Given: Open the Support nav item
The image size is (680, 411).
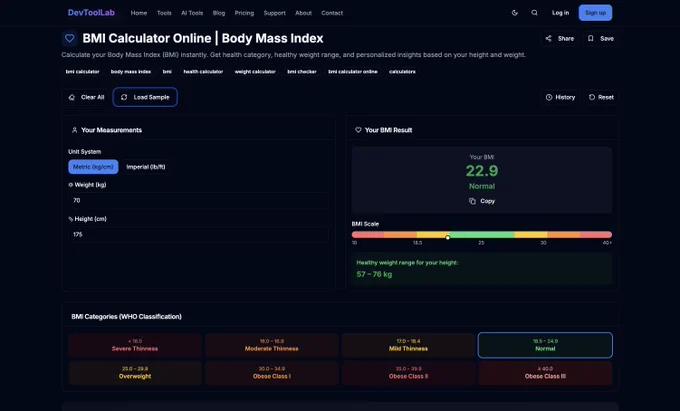Looking at the screenshot, I should [x=275, y=13].
